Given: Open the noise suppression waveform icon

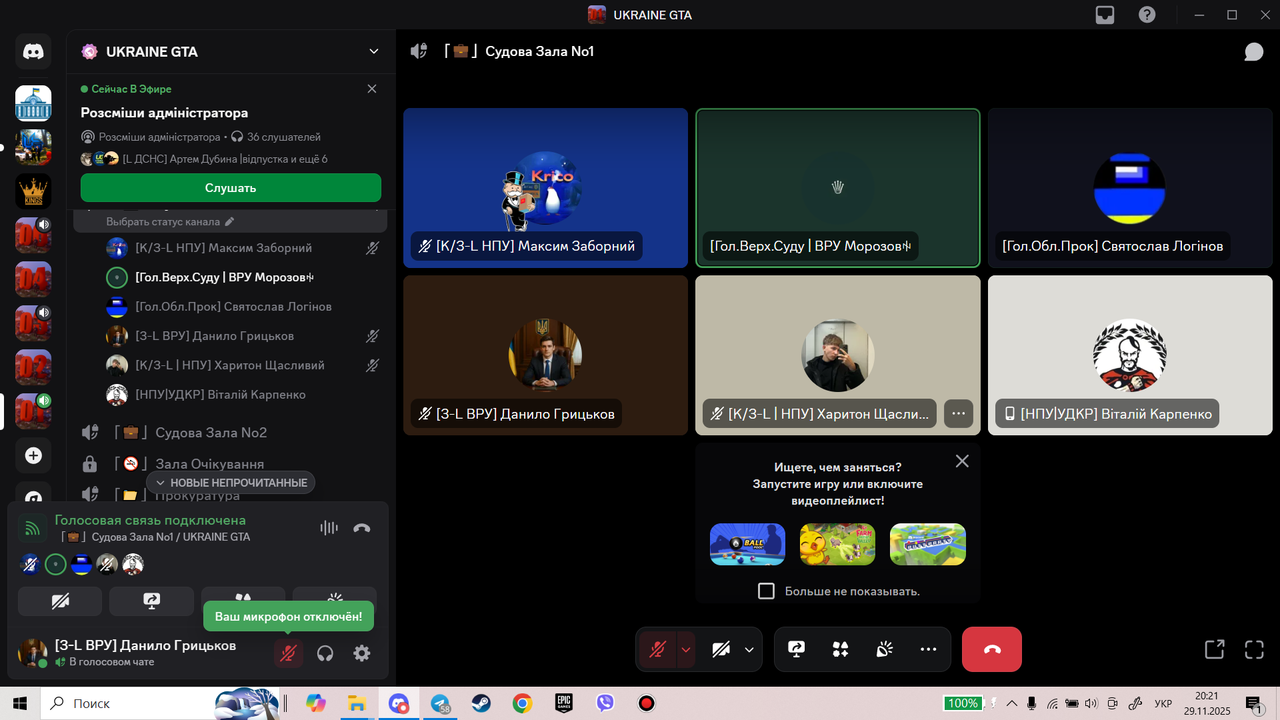Looking at the screenshot, I should (x=329, y=528).
